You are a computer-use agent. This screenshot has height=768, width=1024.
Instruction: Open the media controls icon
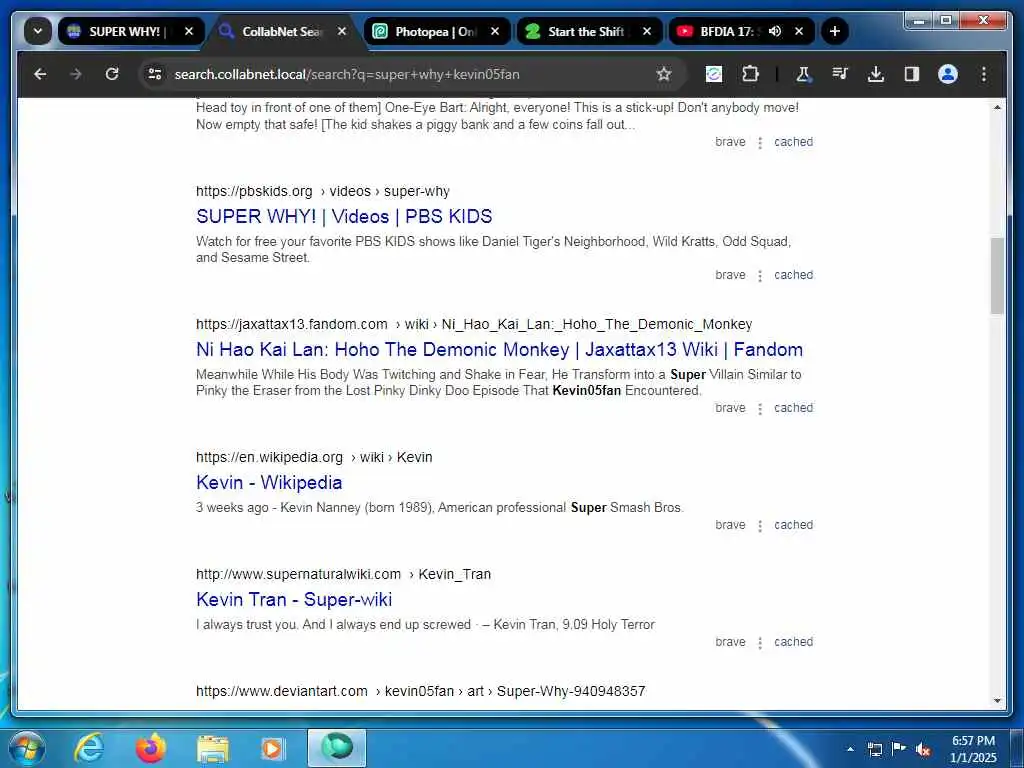click(x=840, y=74)
